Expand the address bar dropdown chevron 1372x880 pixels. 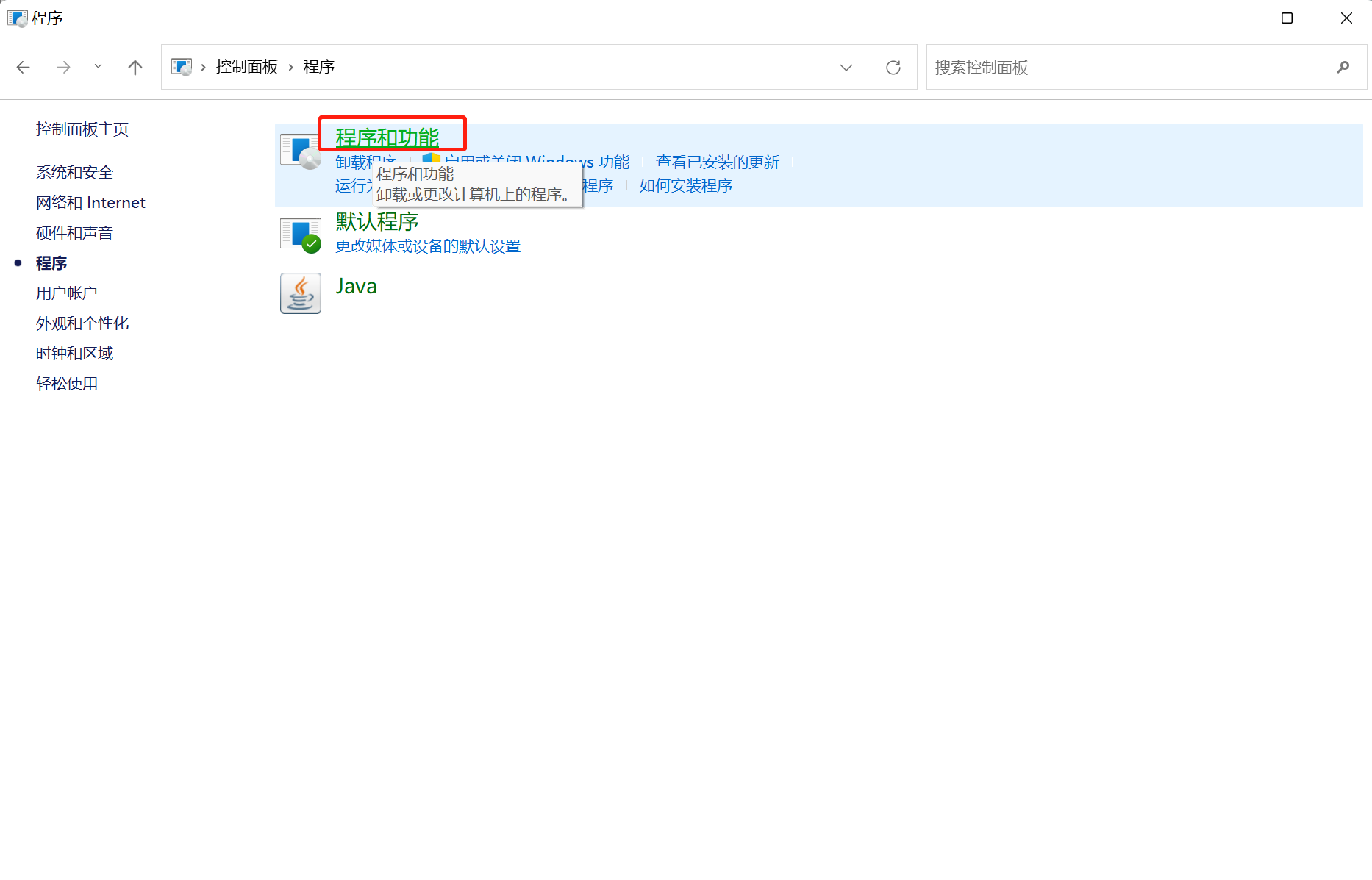[x=846, y=67]
